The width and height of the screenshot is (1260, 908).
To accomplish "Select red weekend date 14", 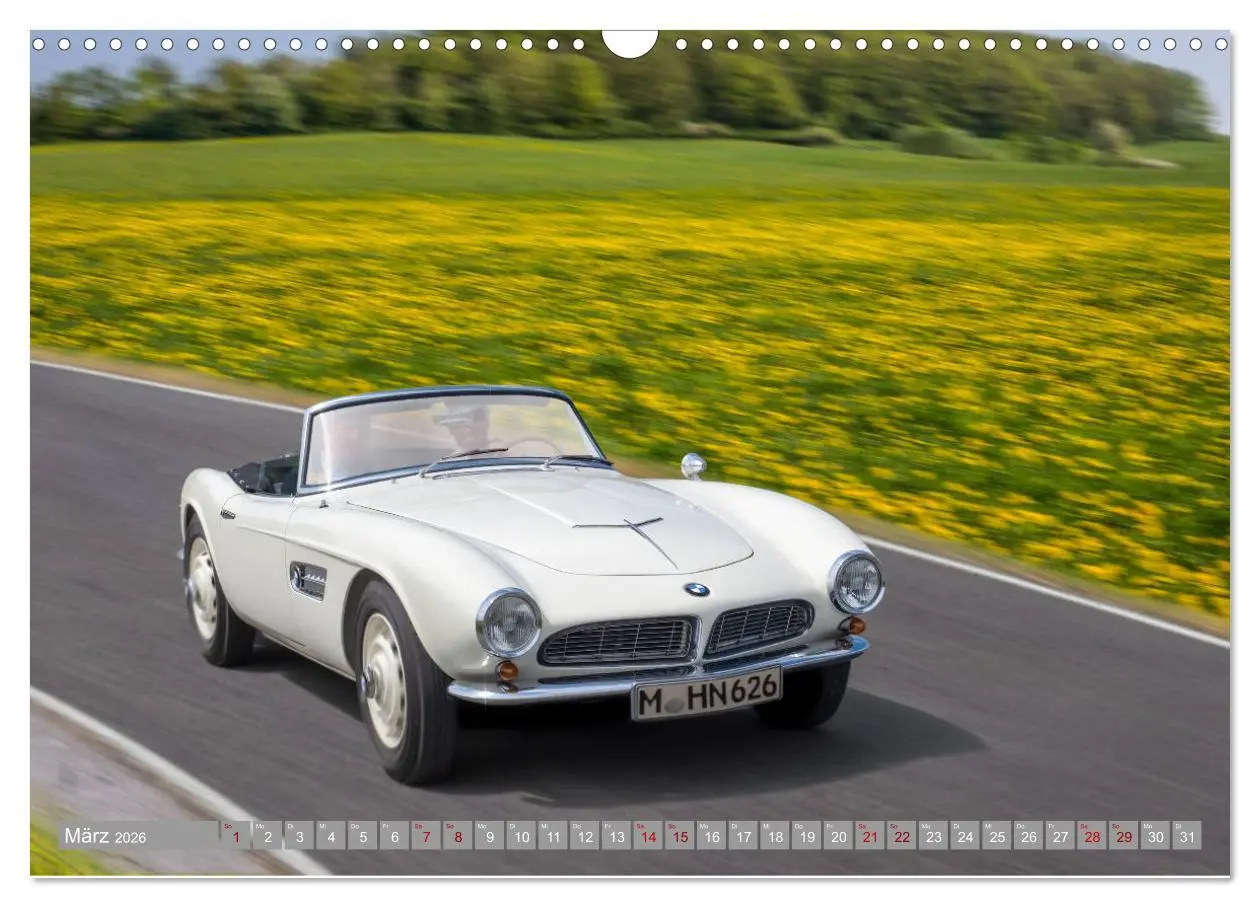I will (648, 836).
